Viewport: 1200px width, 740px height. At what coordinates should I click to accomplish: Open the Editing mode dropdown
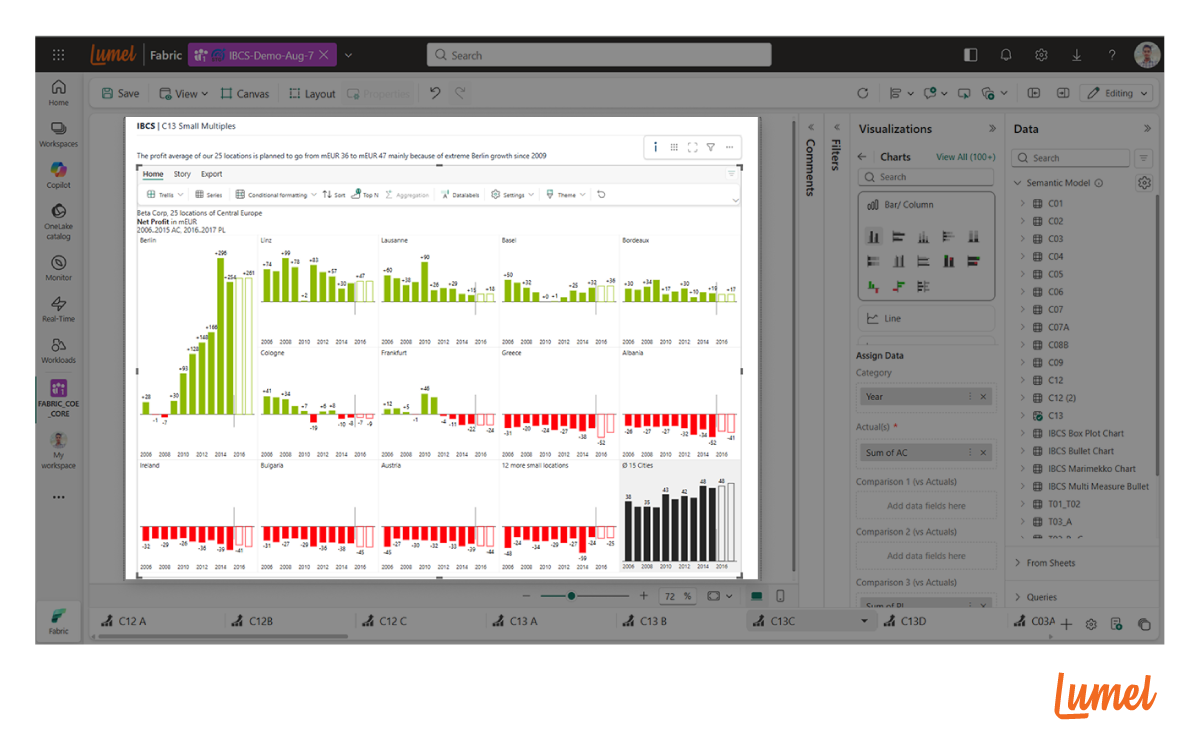point(1117,93)
